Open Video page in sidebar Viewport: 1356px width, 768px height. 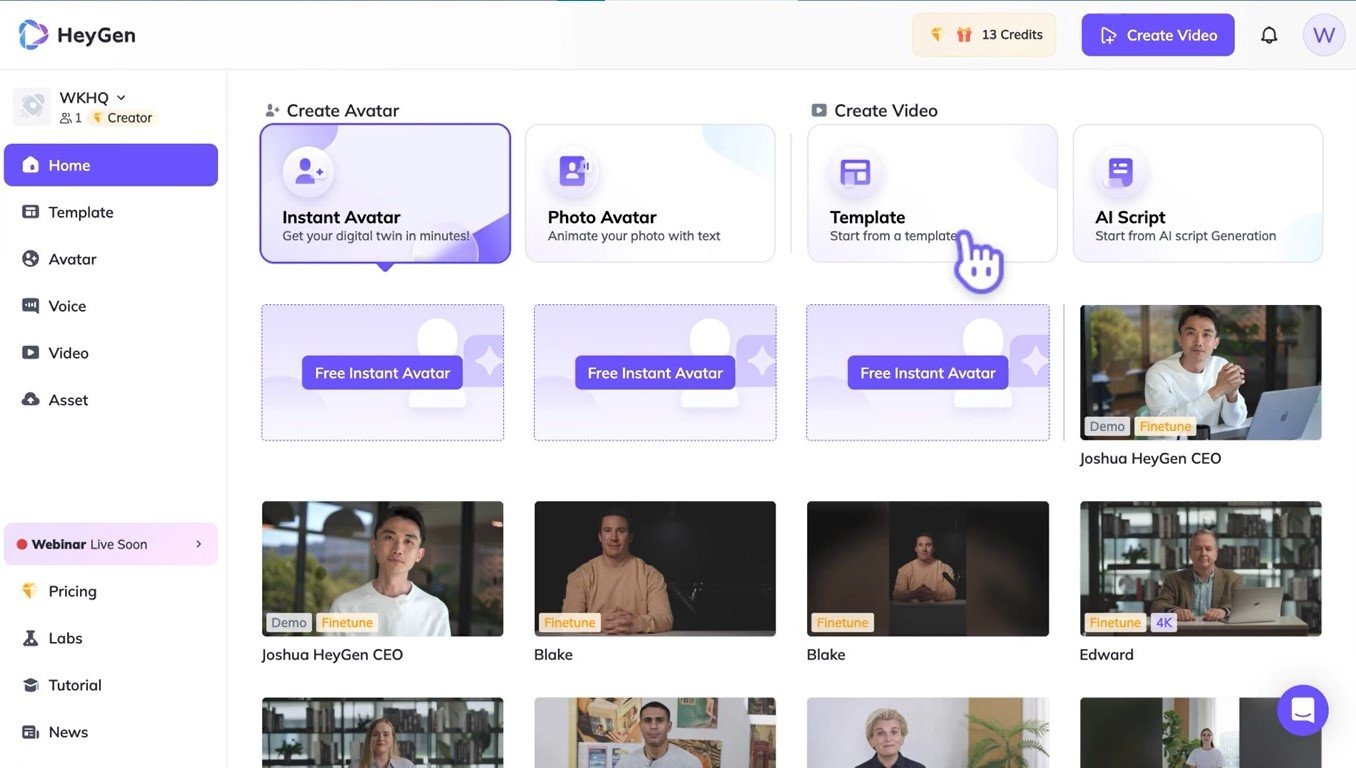(111, 353)
